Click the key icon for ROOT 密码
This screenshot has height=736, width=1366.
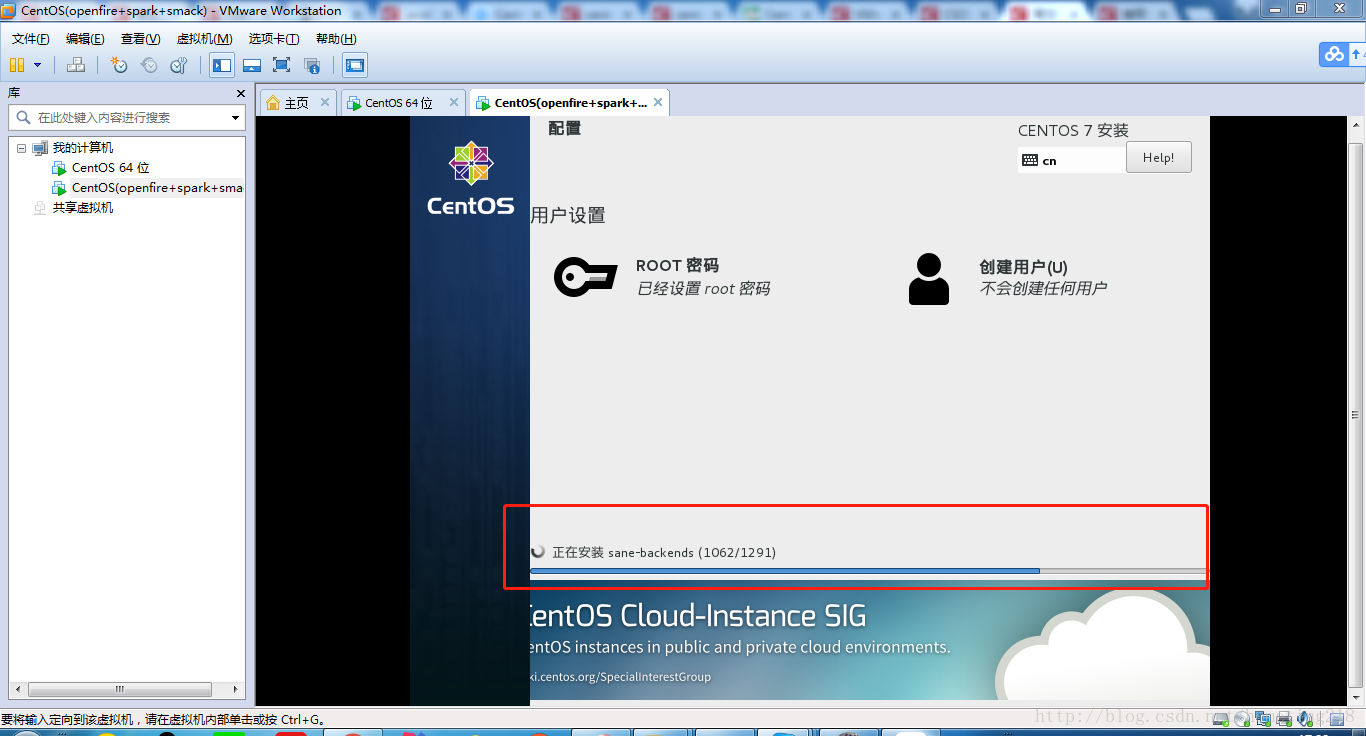click(x=585, y=277)
